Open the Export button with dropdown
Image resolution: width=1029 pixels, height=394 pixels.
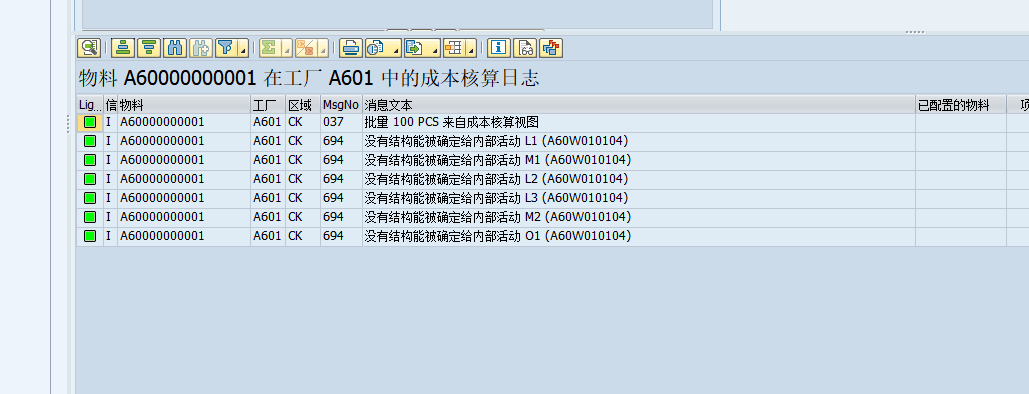422,47
